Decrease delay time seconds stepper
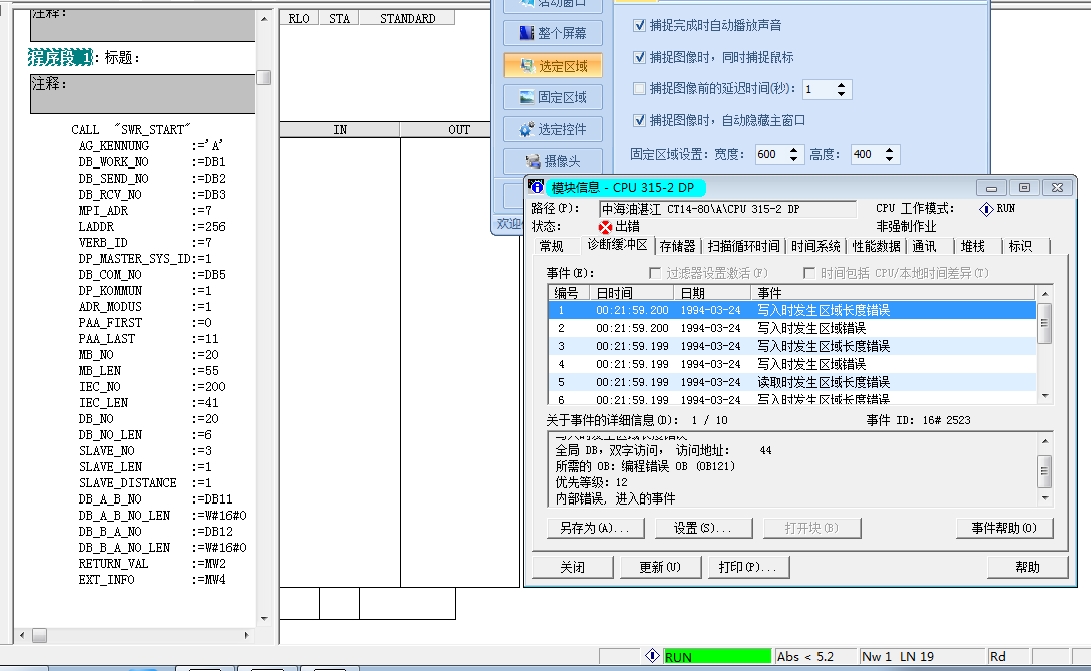Image resolution: width=1091 pixels, height=671 pixels. pyautogui.click(x=842, y=93)
